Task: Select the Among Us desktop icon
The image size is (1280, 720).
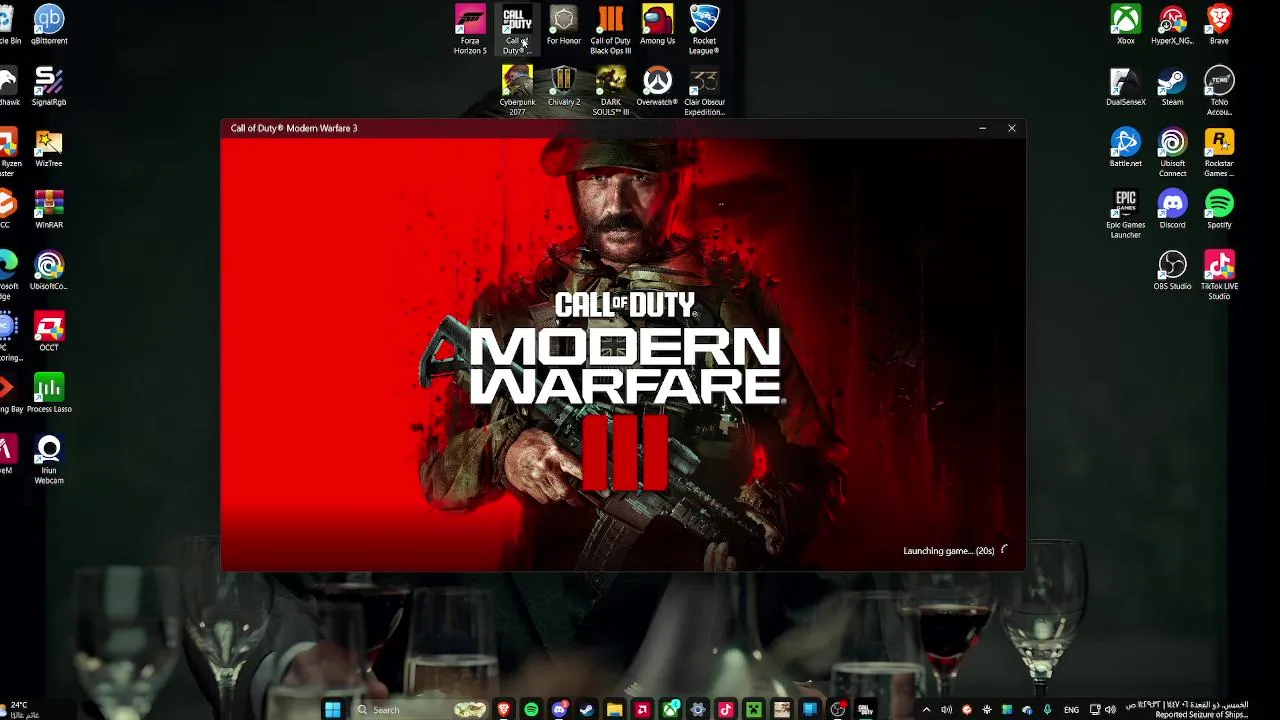Action: [x=657, y=25]
